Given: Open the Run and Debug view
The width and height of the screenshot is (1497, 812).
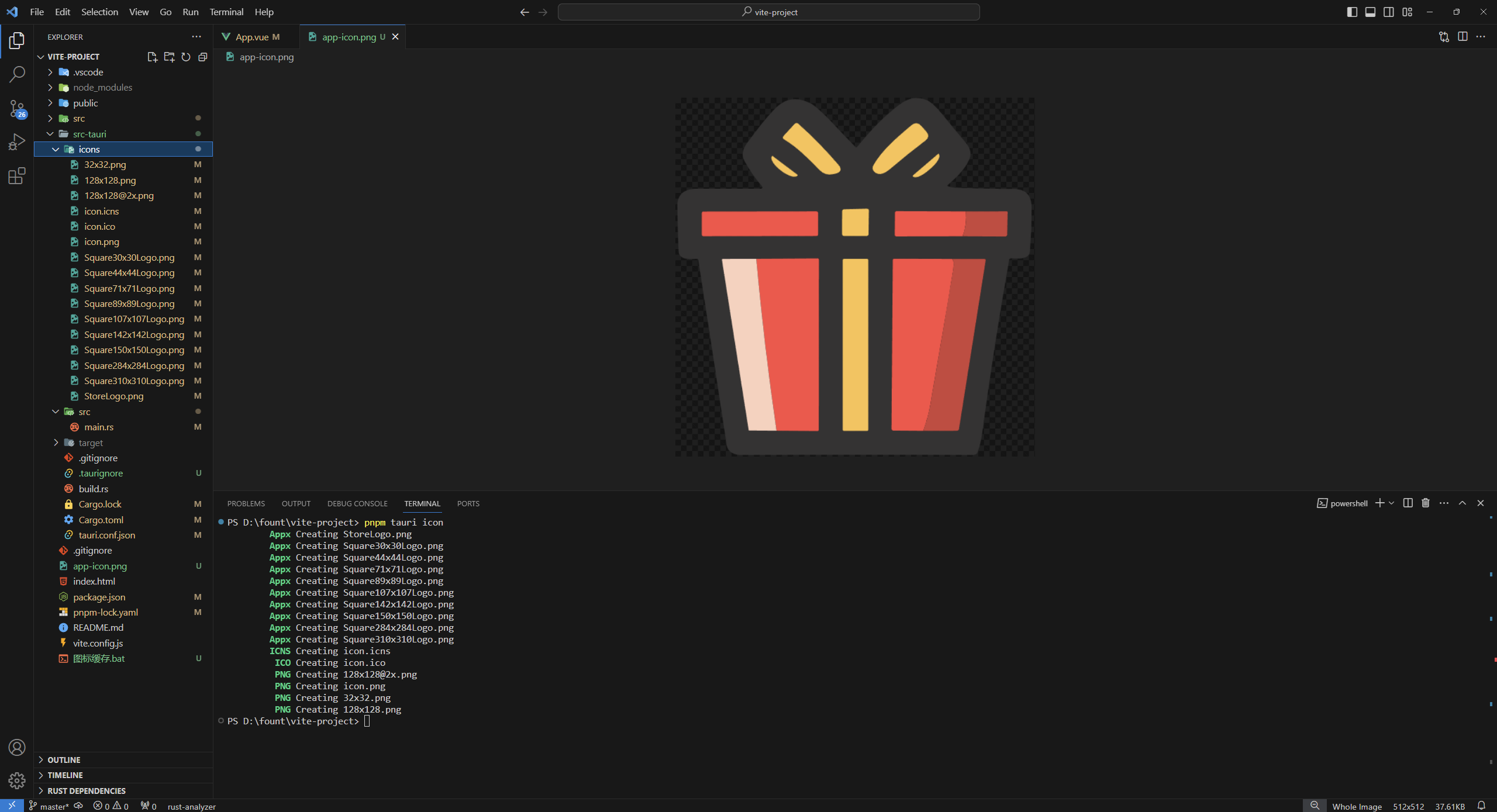Looking at the screenshot, I should coord(17,142).
